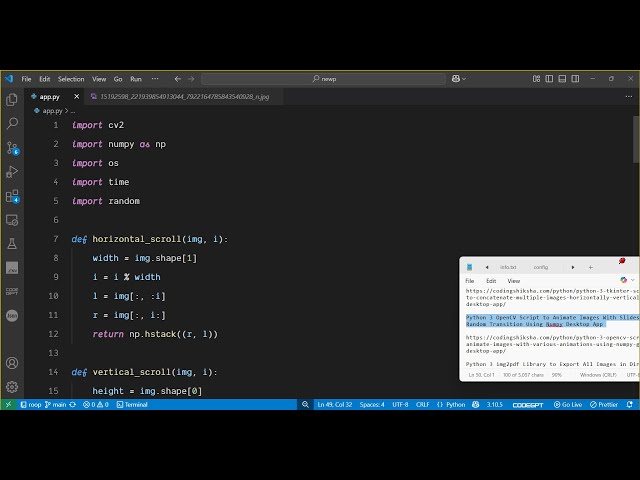Expand the breadcrumb ellipsis after app.py
Viewport: 640px width, 480px height.
pyautogui.click(x=73, y=111)
